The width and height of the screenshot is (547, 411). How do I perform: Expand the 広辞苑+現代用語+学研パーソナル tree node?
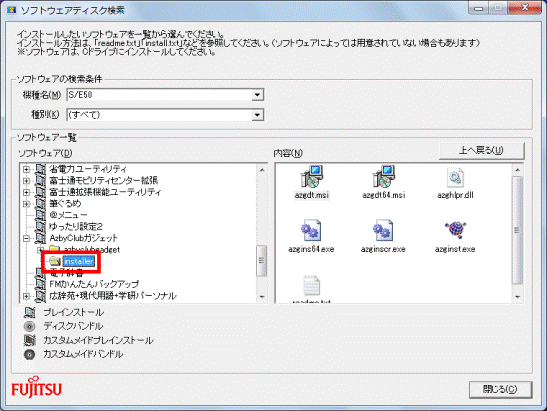[x=26, y=296]
